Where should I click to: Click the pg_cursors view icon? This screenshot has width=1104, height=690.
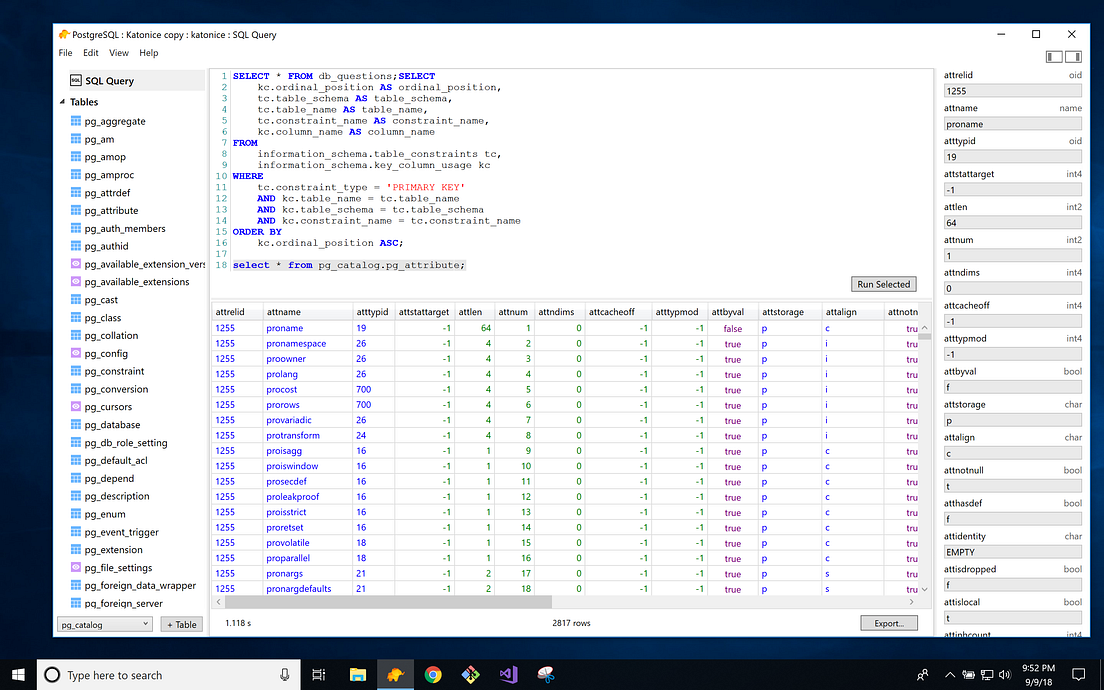click(76, 406)
